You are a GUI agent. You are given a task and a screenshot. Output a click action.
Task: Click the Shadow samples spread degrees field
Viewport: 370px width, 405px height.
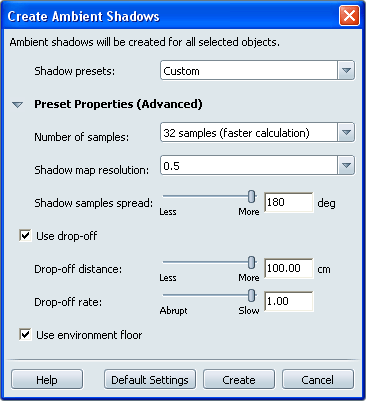289,202
